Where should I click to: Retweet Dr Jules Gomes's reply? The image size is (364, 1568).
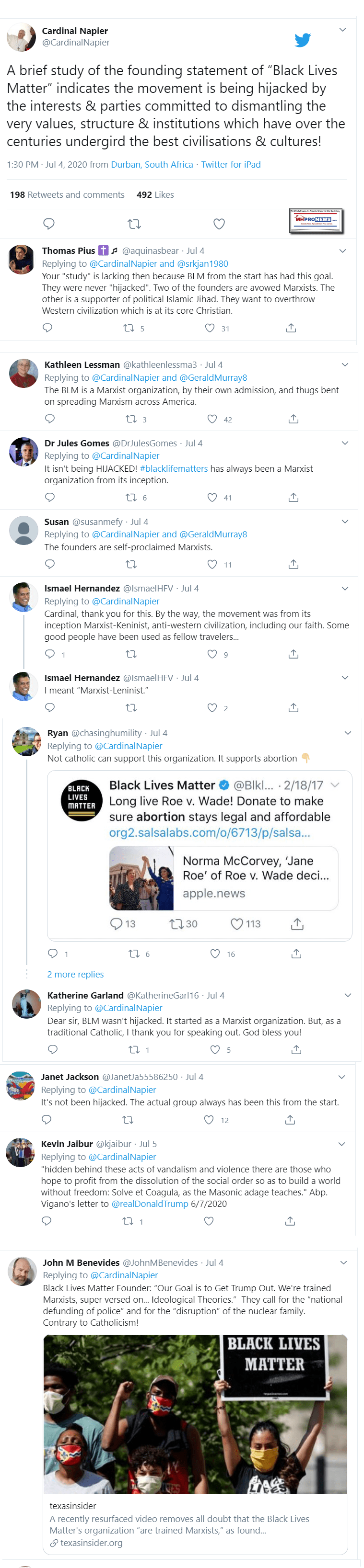pyautogui.click(x=131, y=497)
